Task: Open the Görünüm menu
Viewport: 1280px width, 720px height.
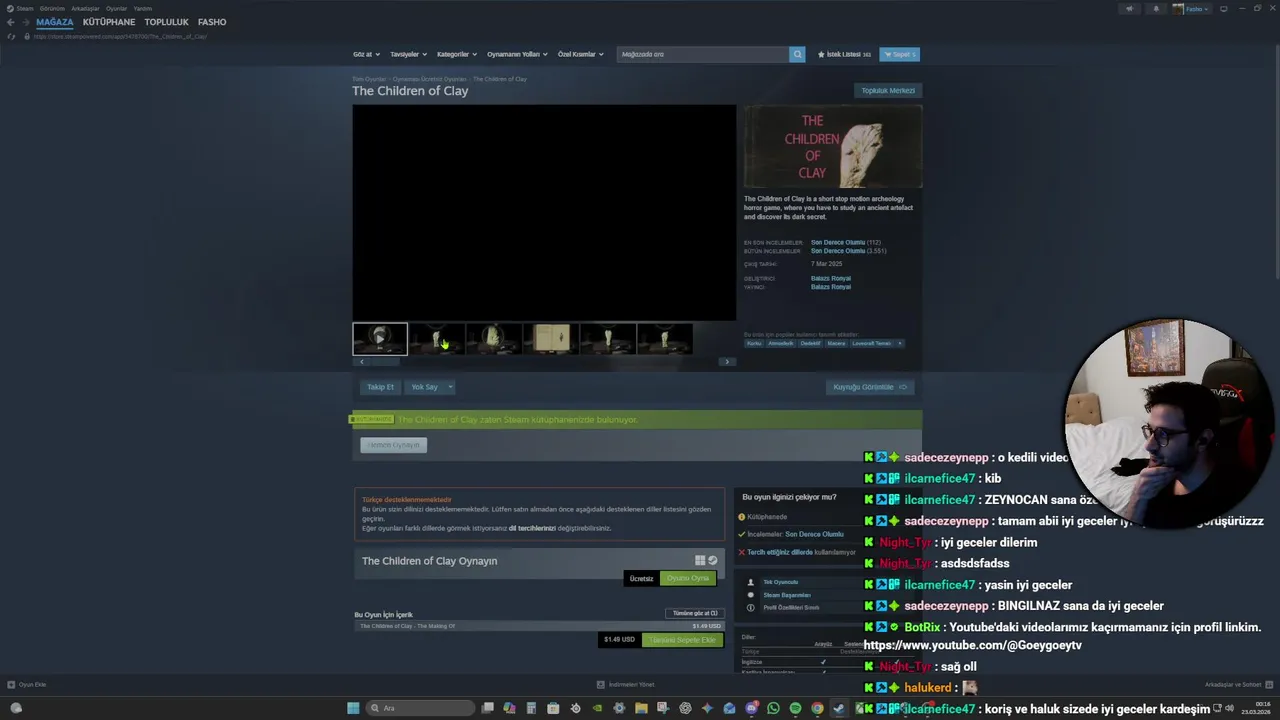Action: (x=52, y=8)
